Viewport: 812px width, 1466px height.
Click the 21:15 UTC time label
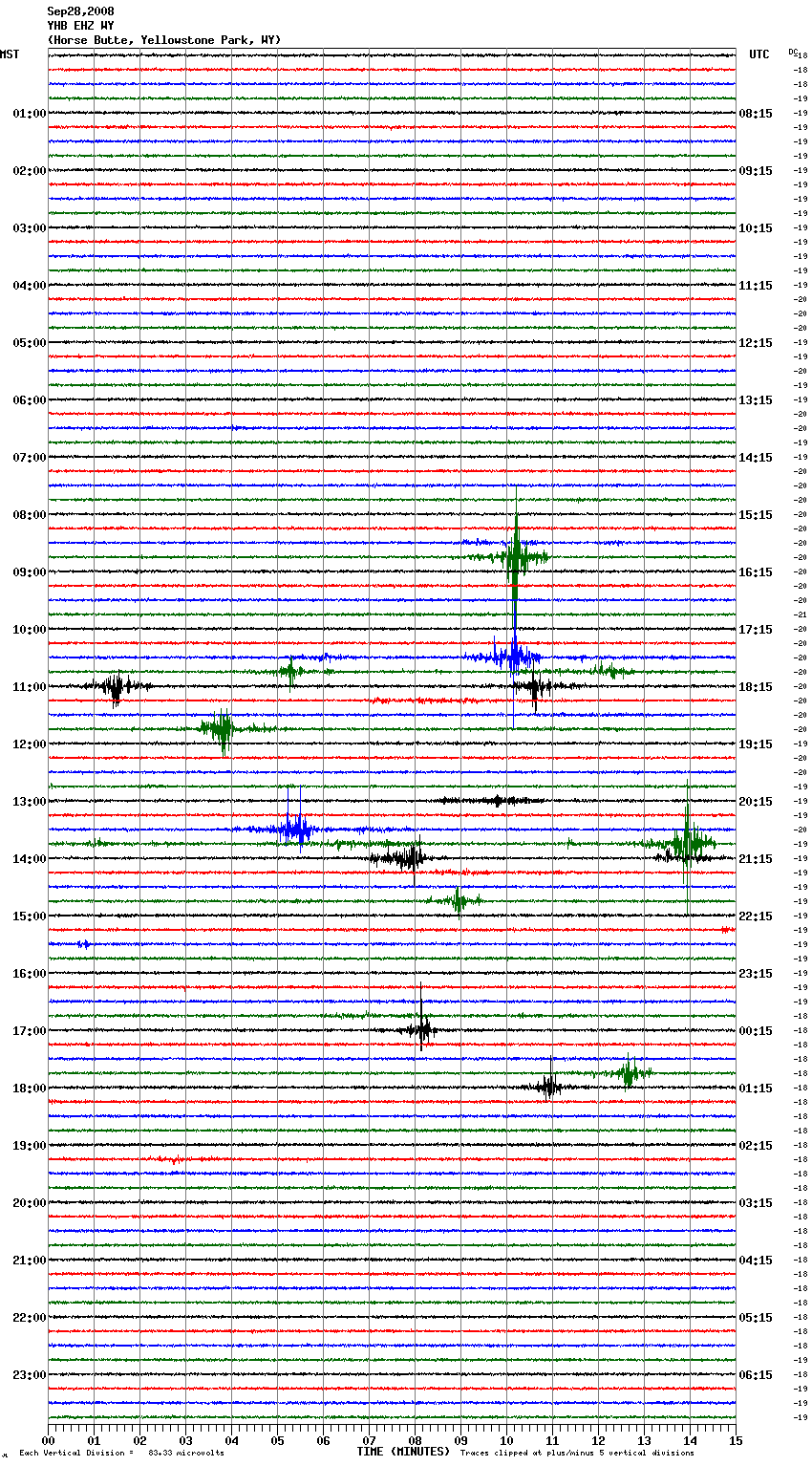pyautogui.click(x=756, y=859)
